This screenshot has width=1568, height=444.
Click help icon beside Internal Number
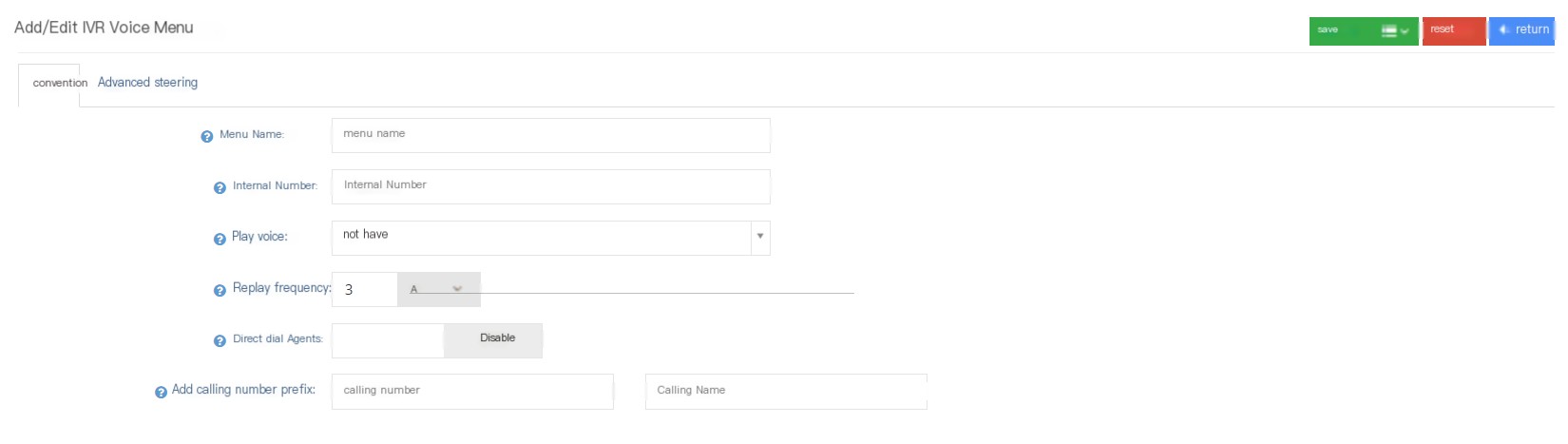point(220,187)
